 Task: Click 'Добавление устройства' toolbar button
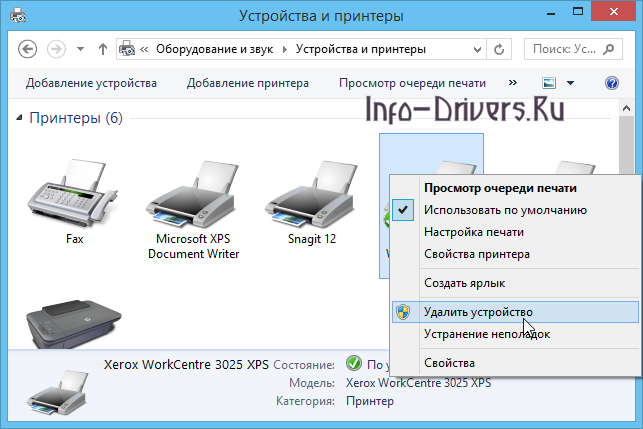tap(91, 83)
